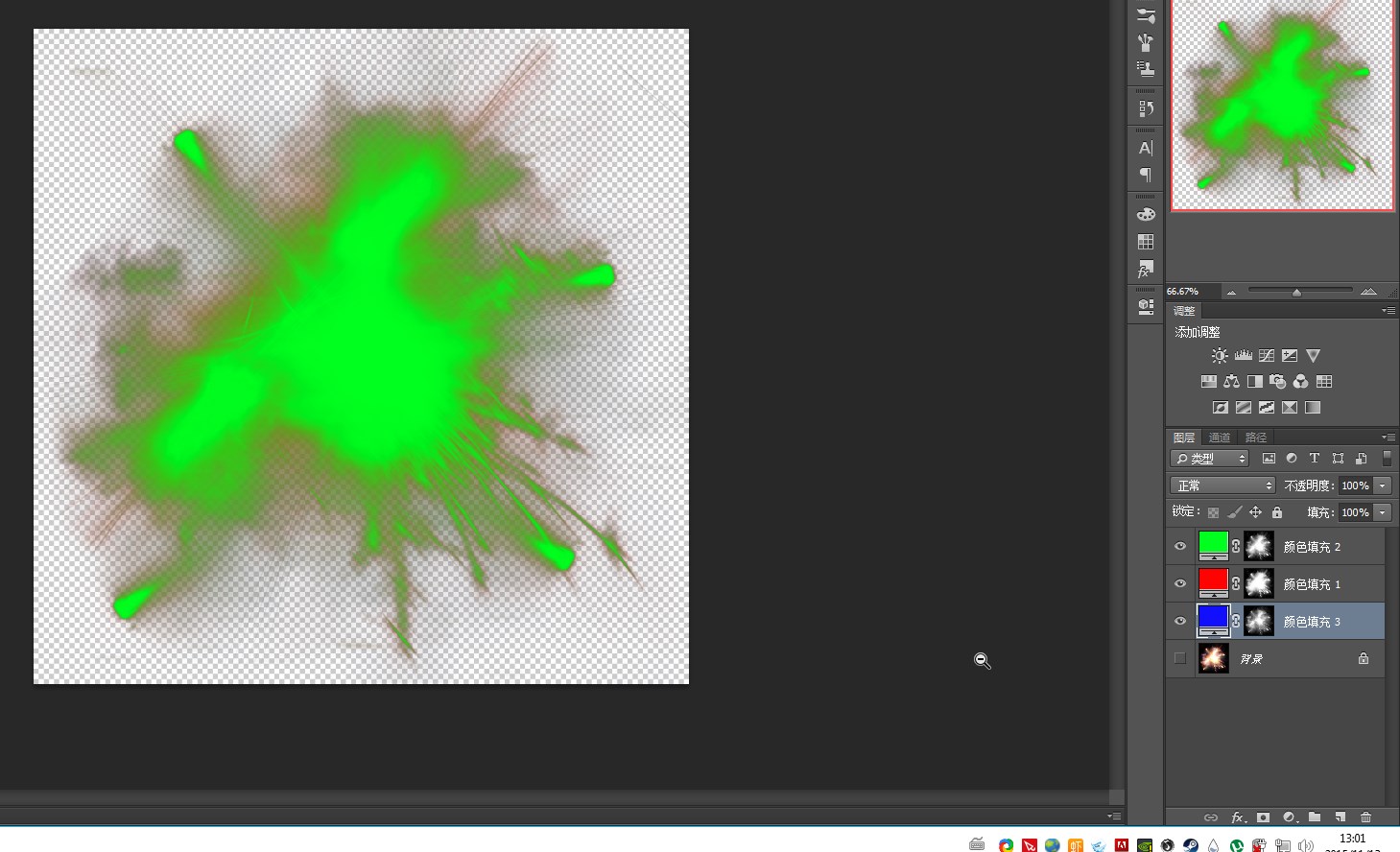This screenshot has width=1400, height=852.
Task: Add a Photo Filter adjustment
Action: coord(1278,382)
